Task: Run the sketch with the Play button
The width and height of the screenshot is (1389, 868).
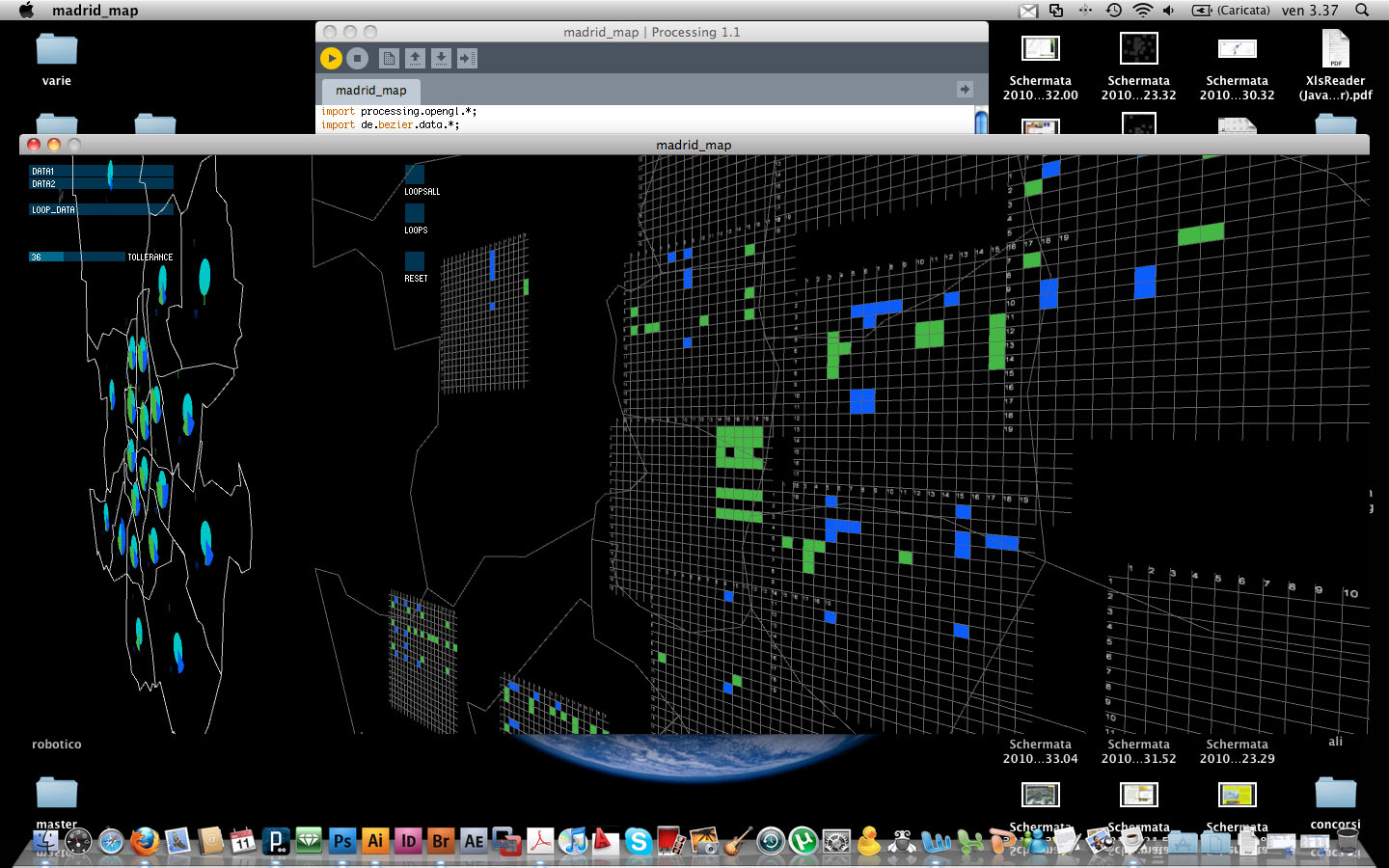Action: [x=331, y=59]
